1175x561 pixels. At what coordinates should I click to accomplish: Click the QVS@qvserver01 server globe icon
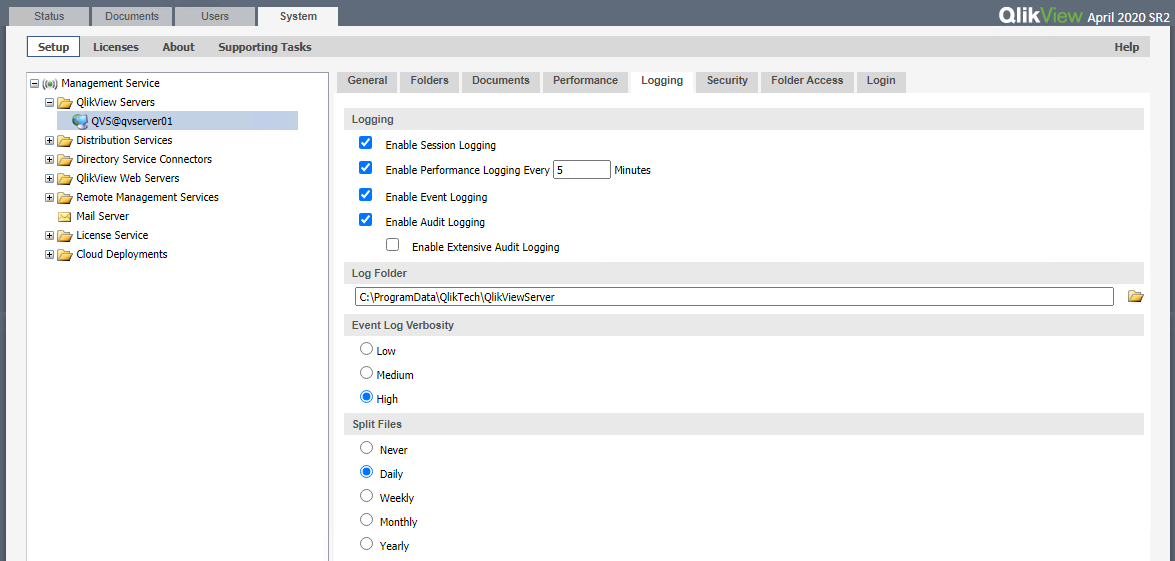tap(79, 121)
